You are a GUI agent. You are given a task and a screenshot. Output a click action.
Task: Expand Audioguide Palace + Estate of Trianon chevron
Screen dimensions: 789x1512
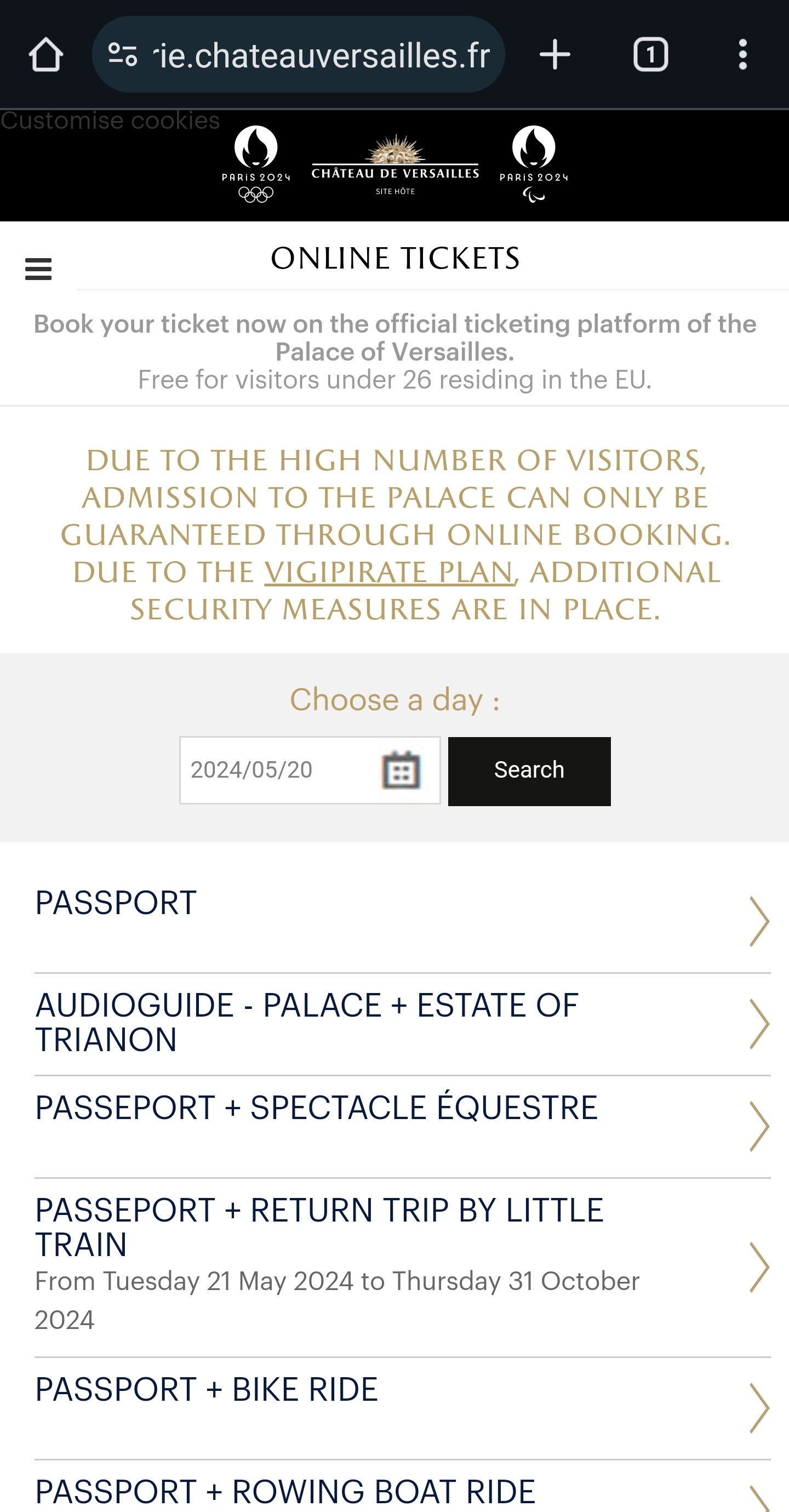tap(759, 1024)
